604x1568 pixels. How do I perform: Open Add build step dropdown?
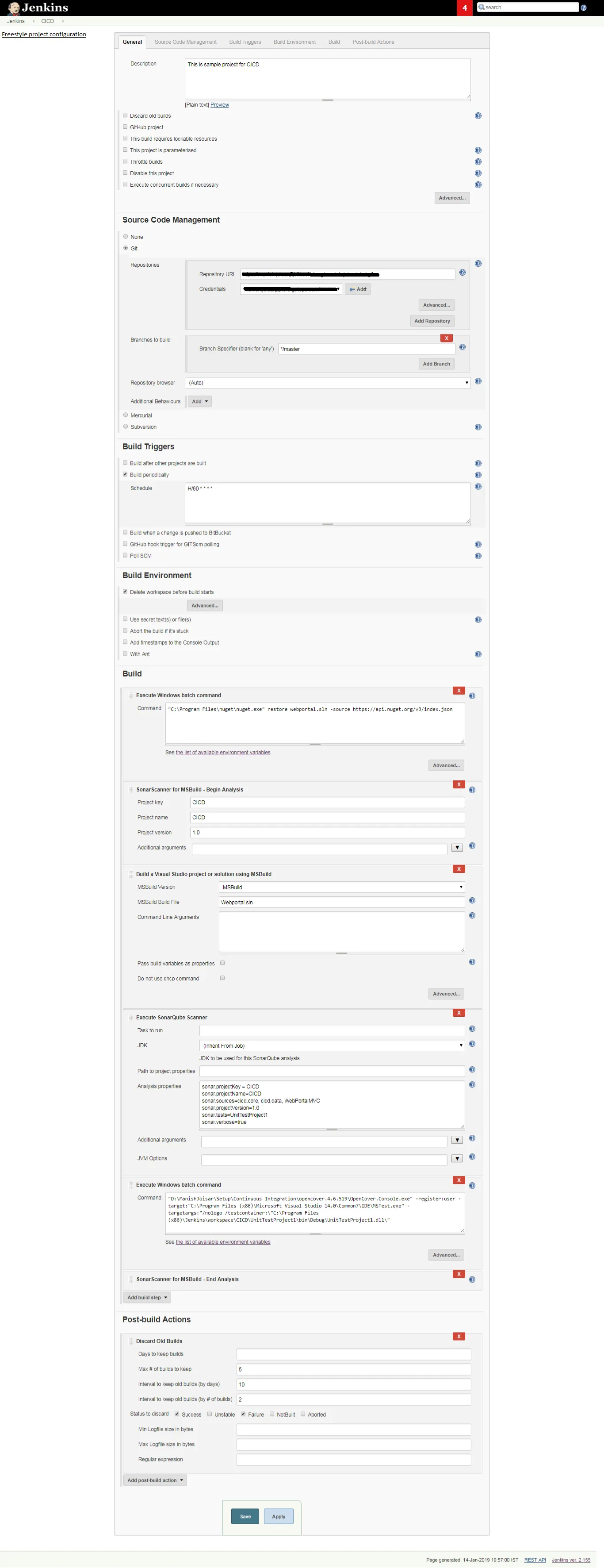click(147, 1298)
